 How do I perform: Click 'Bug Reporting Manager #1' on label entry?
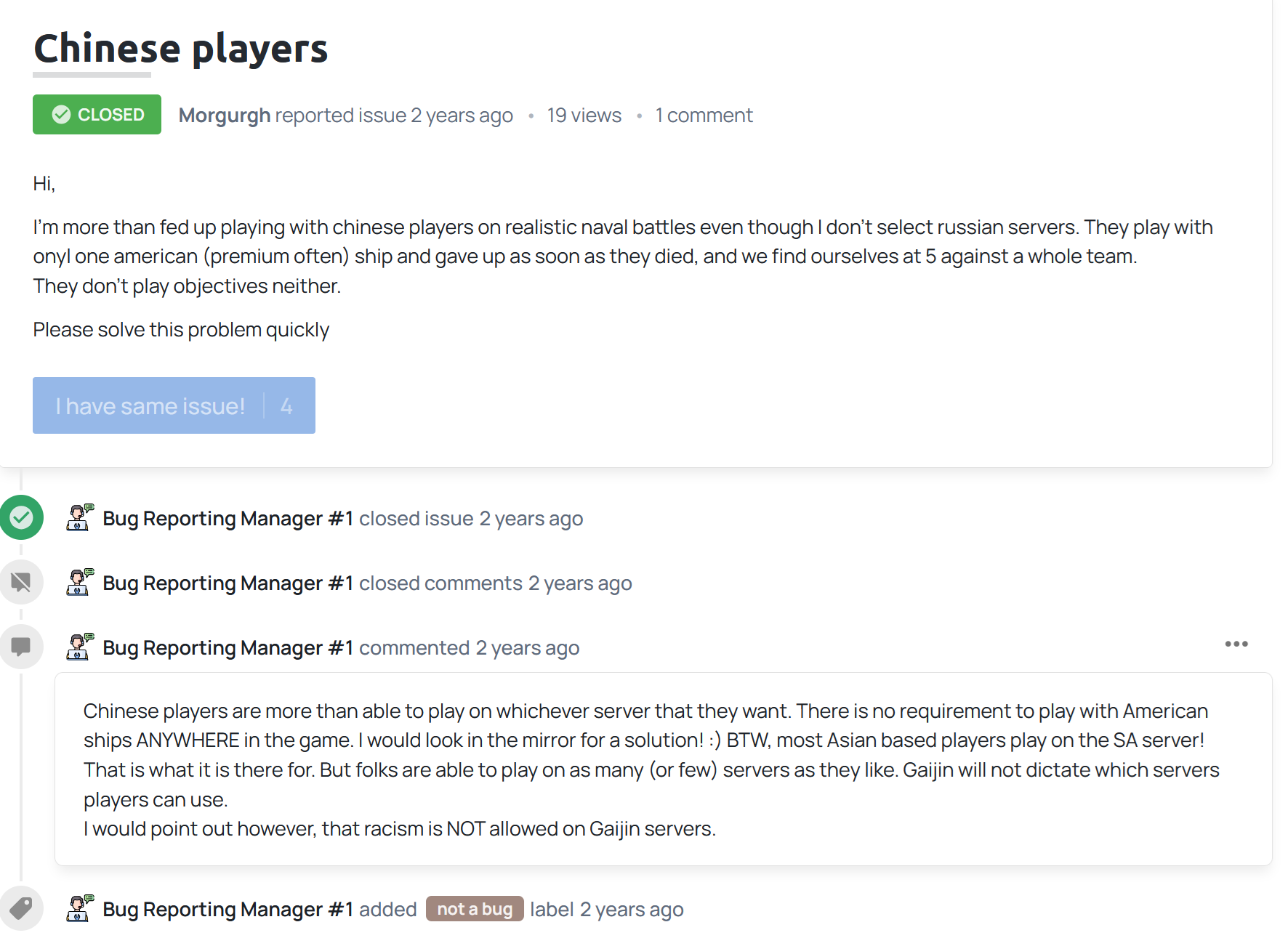click(x=228, y=910)
